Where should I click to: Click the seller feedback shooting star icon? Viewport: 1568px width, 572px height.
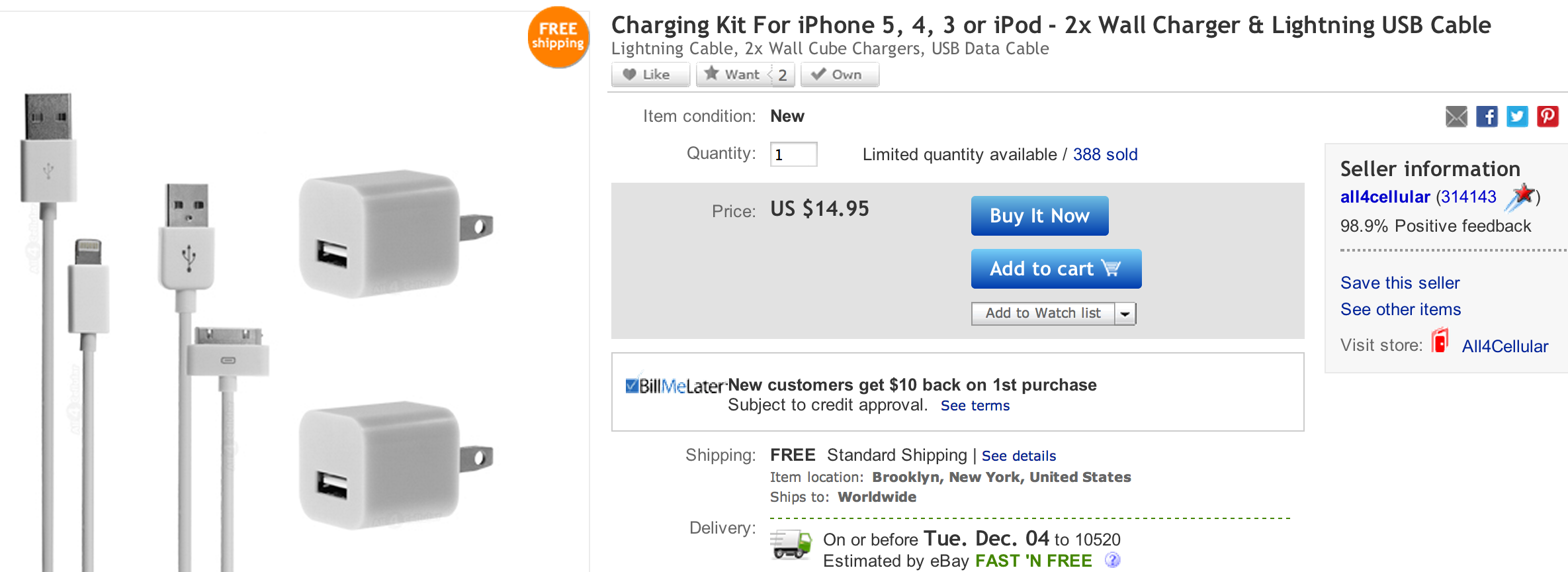[x=1520, y=197]
